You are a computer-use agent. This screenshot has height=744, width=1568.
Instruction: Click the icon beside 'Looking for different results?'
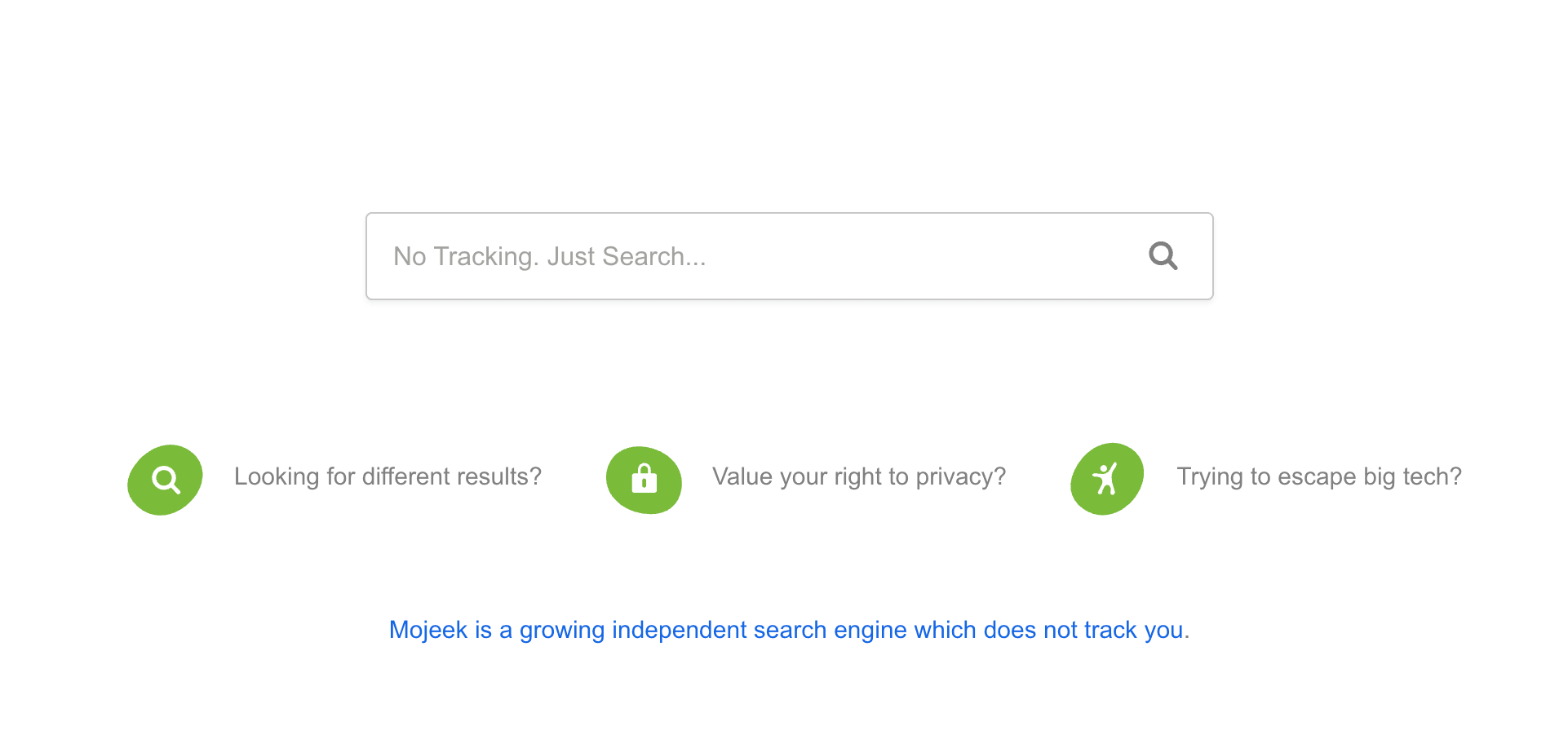click(x=166, y=480)
